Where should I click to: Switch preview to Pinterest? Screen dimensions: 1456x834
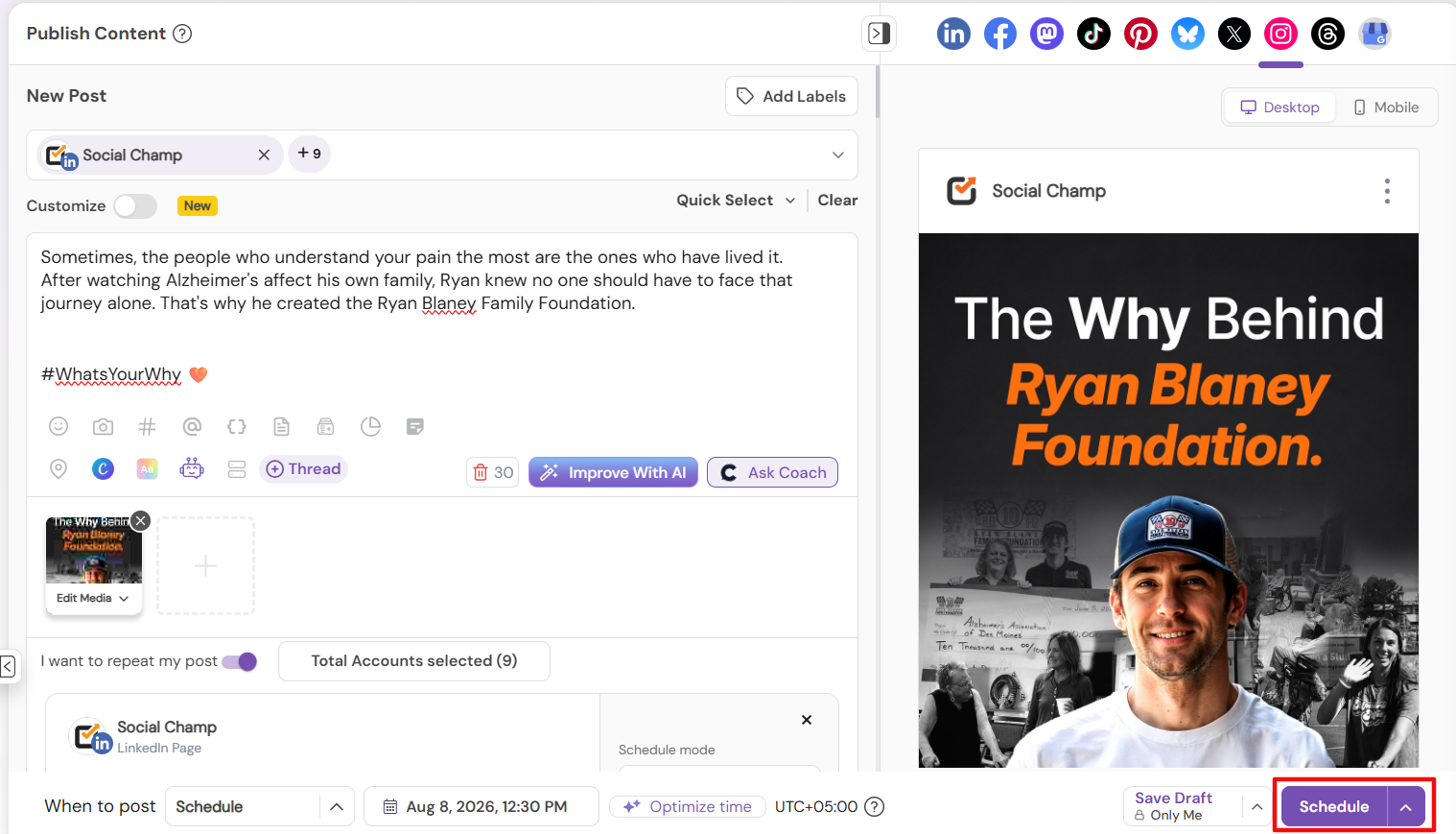[x=1140, y=34]
